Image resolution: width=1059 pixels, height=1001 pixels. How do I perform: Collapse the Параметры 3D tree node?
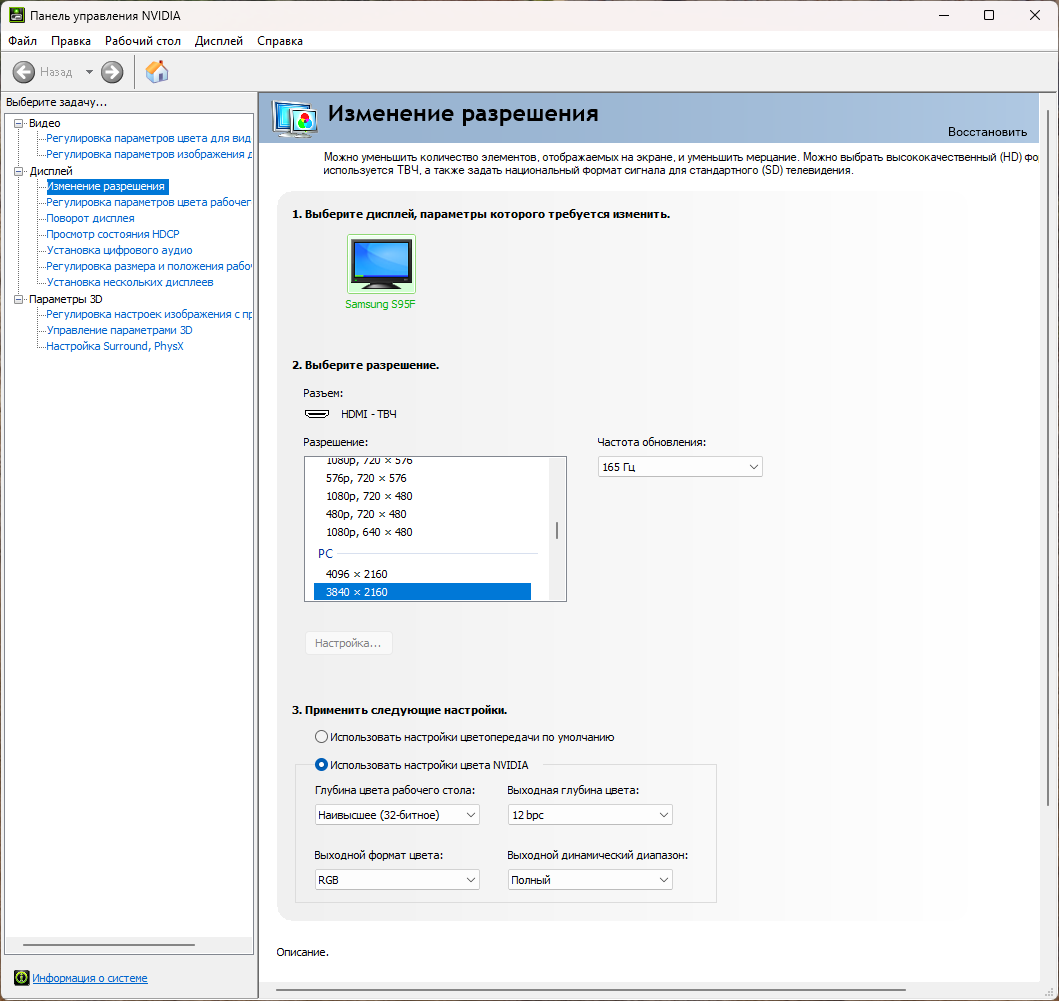[19, 299]
